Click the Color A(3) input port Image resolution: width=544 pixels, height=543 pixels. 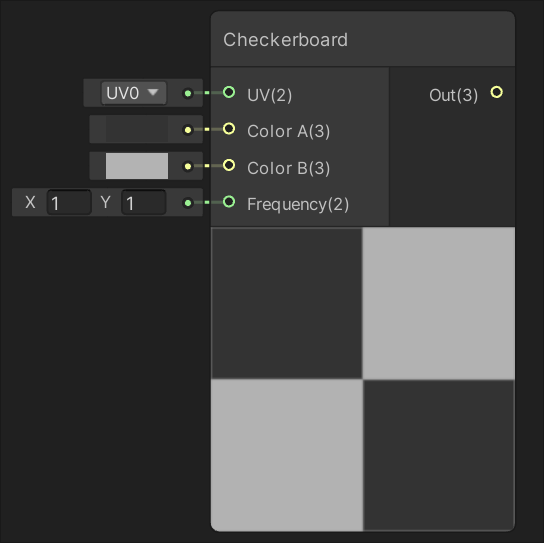click(x=229, y=129)
